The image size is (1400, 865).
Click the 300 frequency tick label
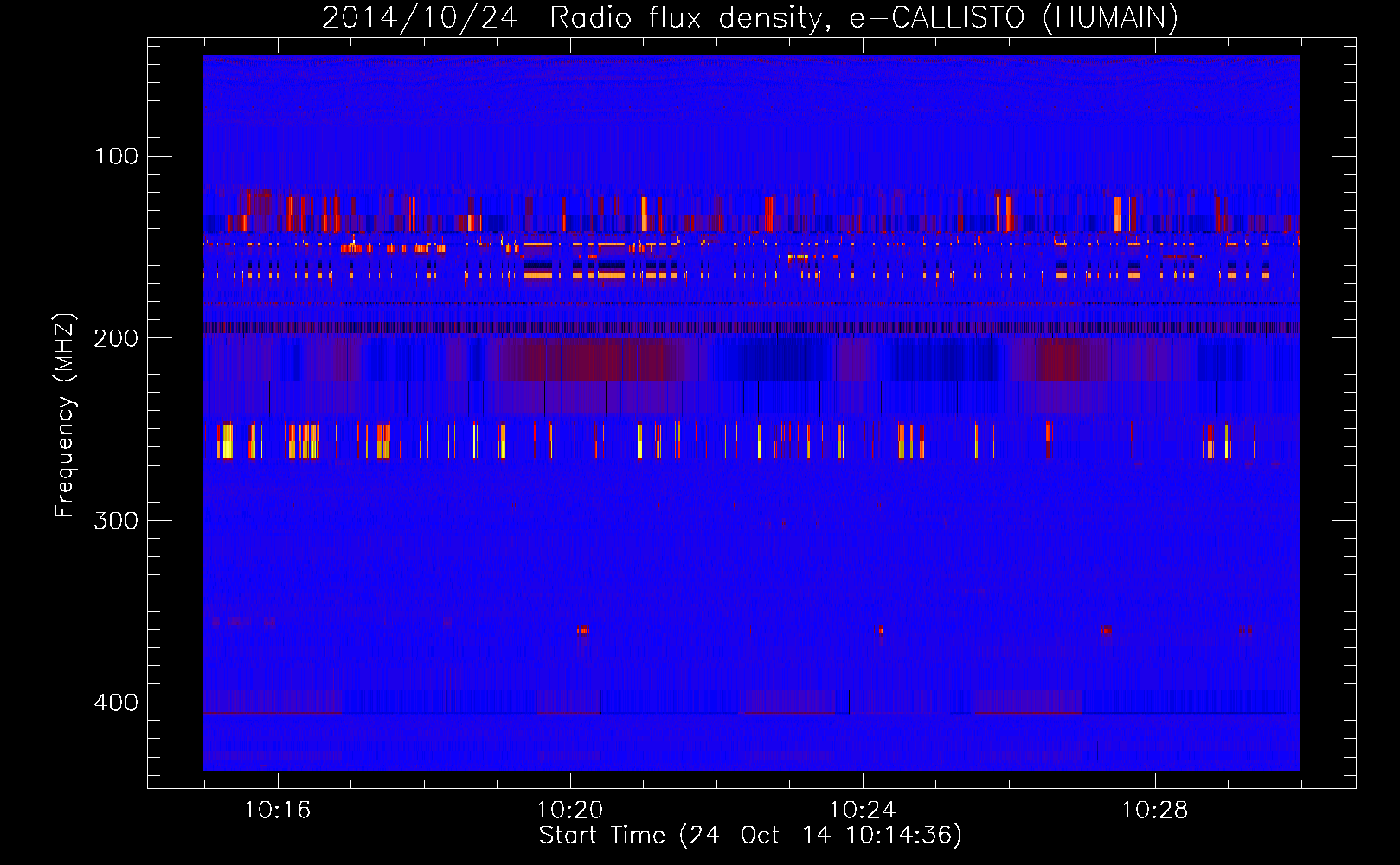coord(116,521)
